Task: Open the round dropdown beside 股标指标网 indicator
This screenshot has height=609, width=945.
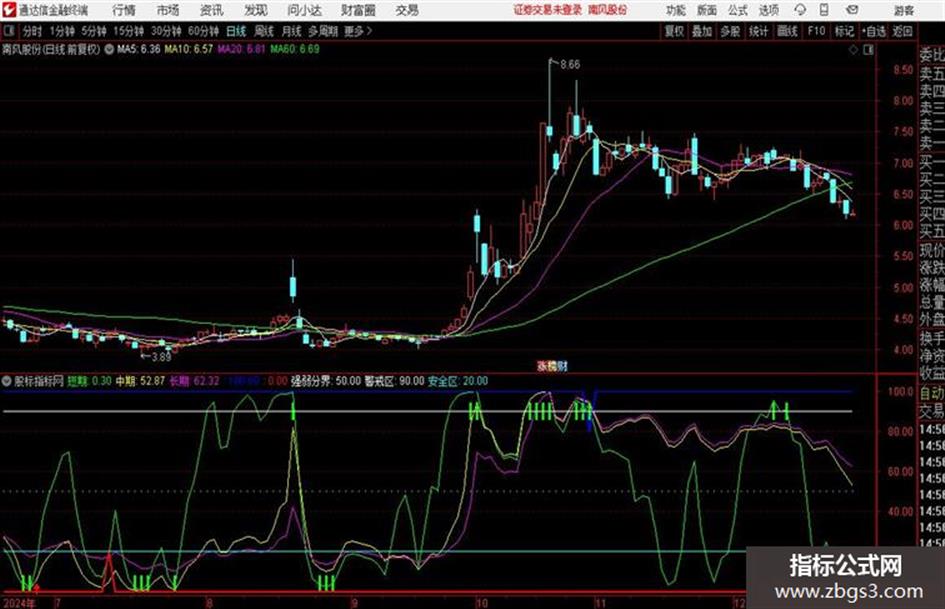Action: 7,381
